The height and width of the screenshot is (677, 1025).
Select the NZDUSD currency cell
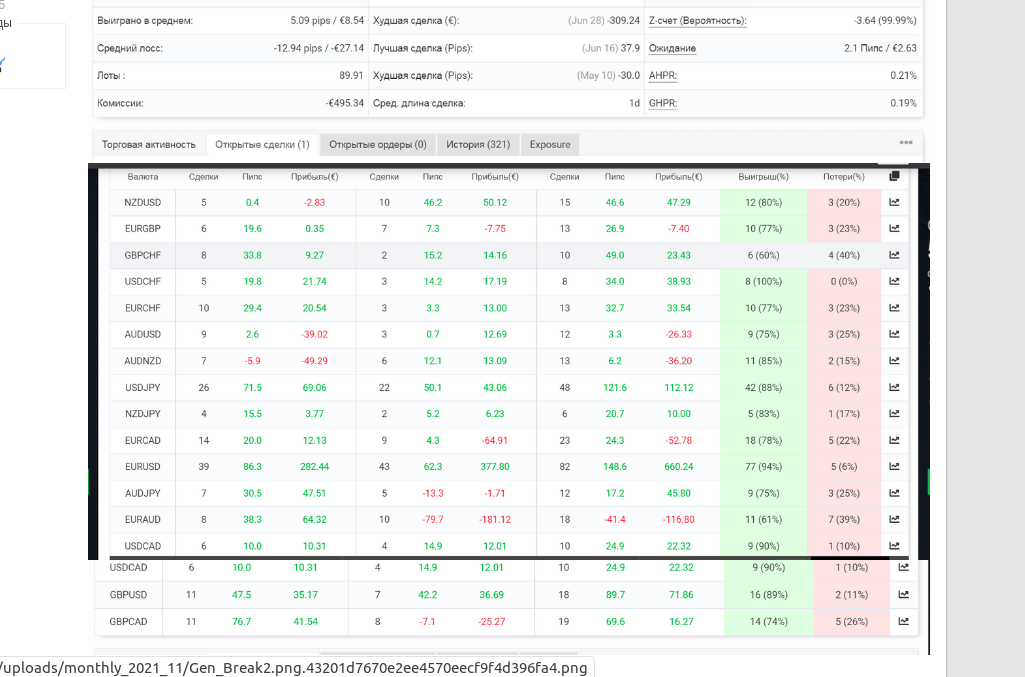[x=143, y=203]
